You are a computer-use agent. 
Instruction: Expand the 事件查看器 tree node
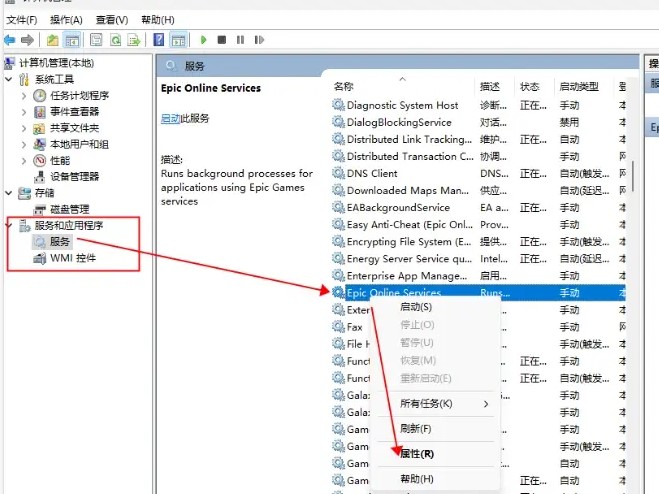[25, 112]
